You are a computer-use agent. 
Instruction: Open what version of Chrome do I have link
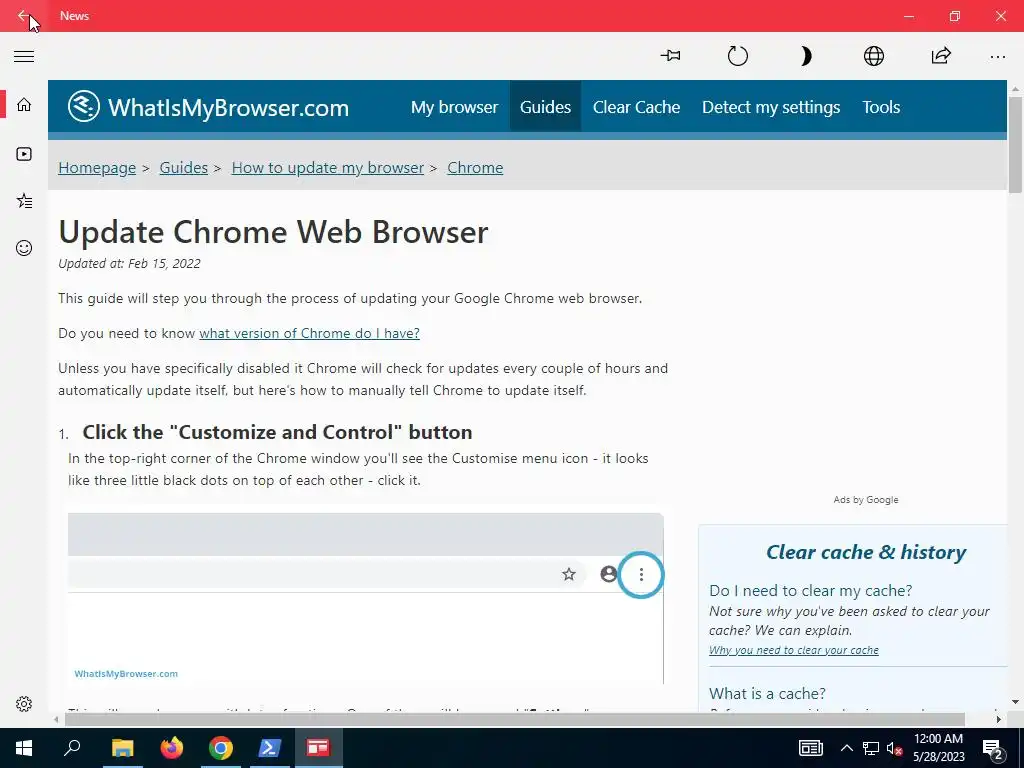point(310,333)
